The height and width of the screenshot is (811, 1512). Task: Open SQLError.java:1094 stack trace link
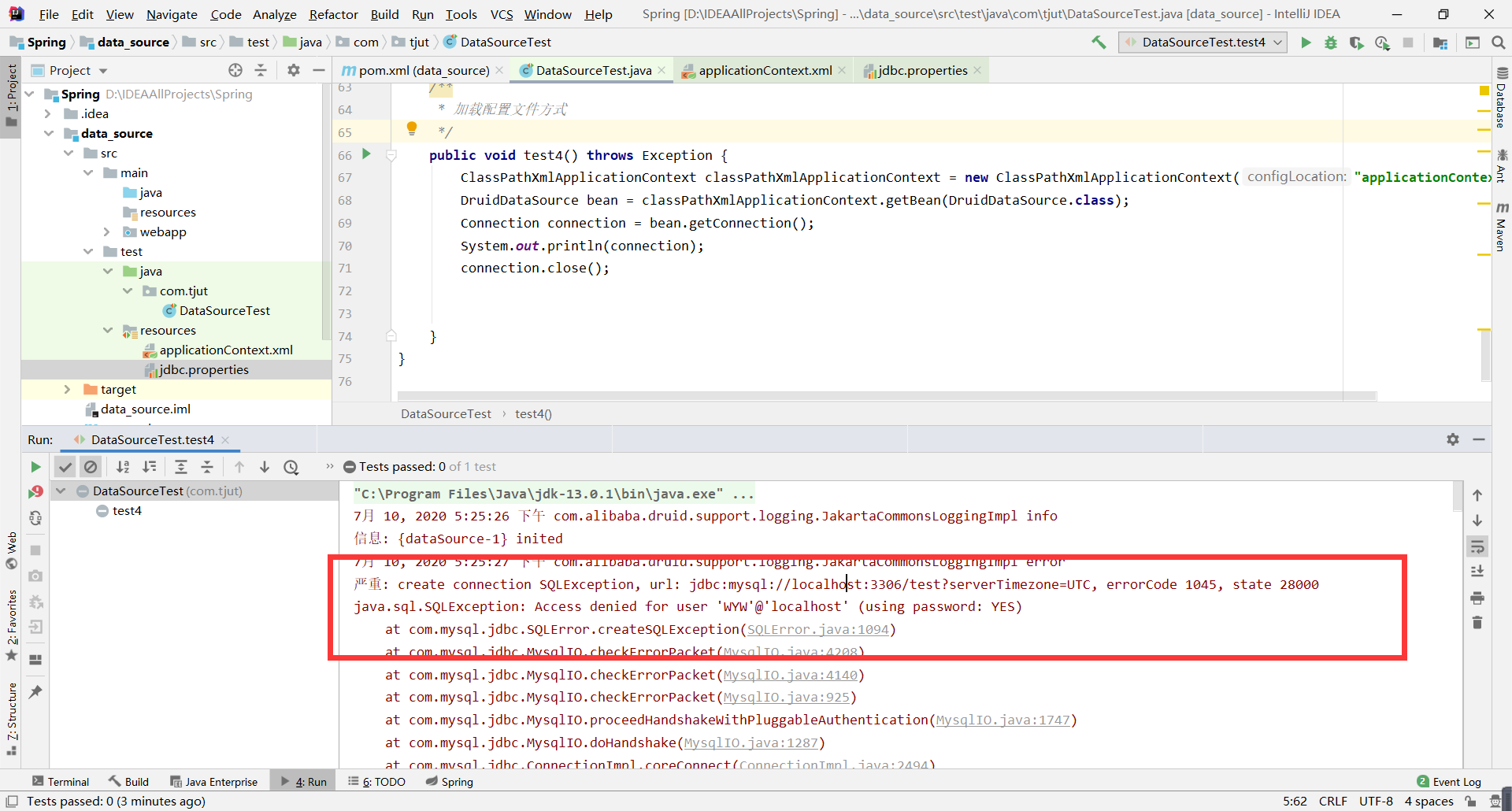tap(817, 629)
